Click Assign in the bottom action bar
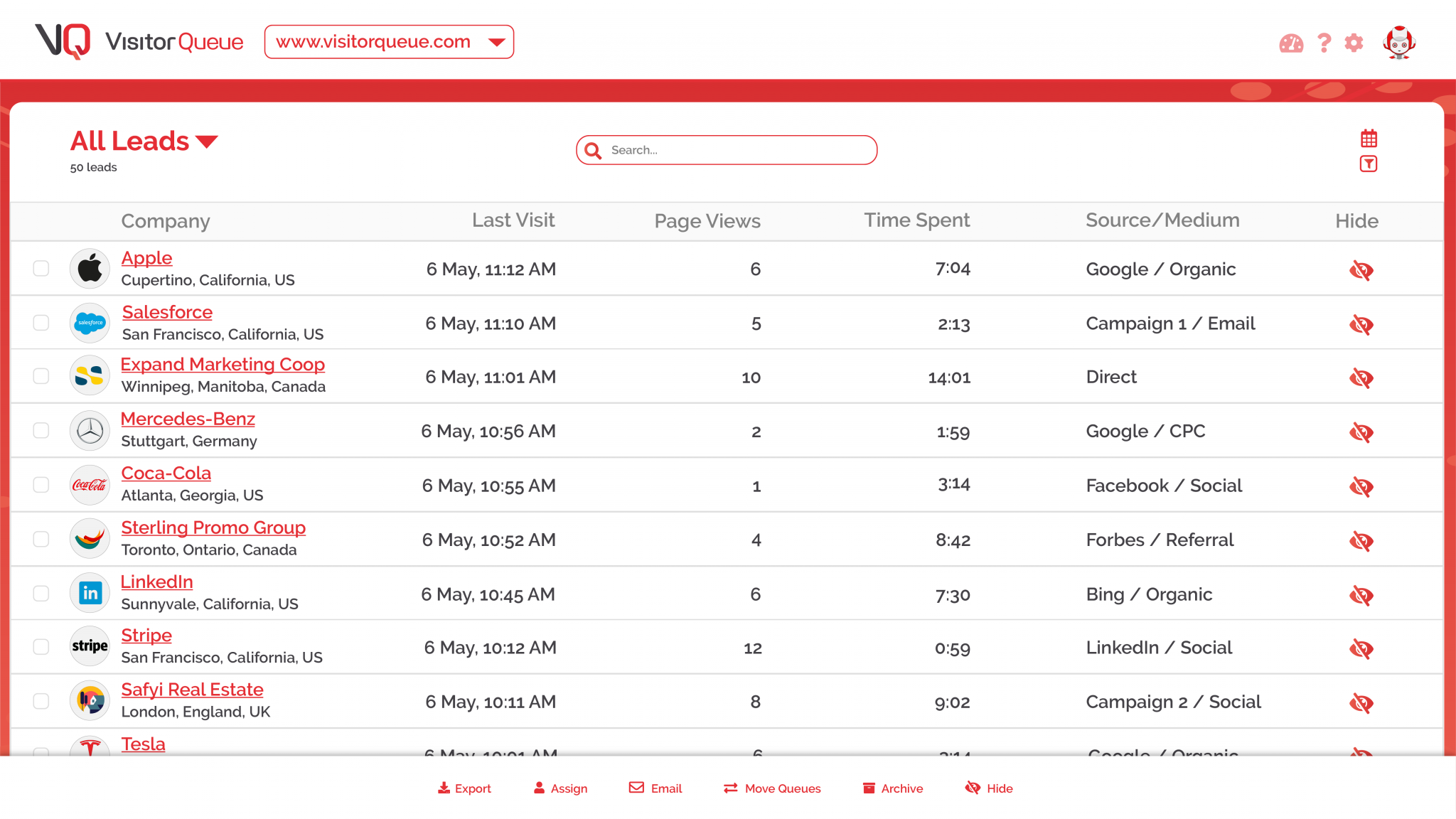 [540, 788]
